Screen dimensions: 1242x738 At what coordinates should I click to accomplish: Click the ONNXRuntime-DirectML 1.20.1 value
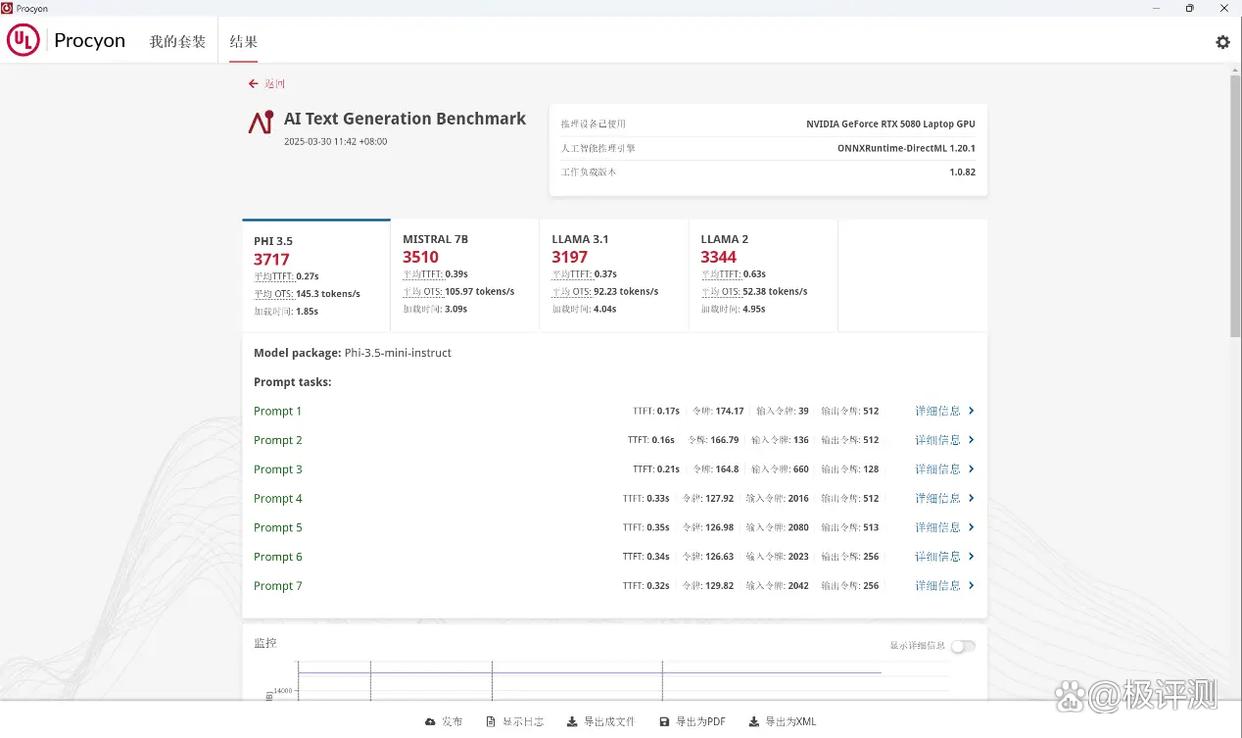[x=907, y=148]
